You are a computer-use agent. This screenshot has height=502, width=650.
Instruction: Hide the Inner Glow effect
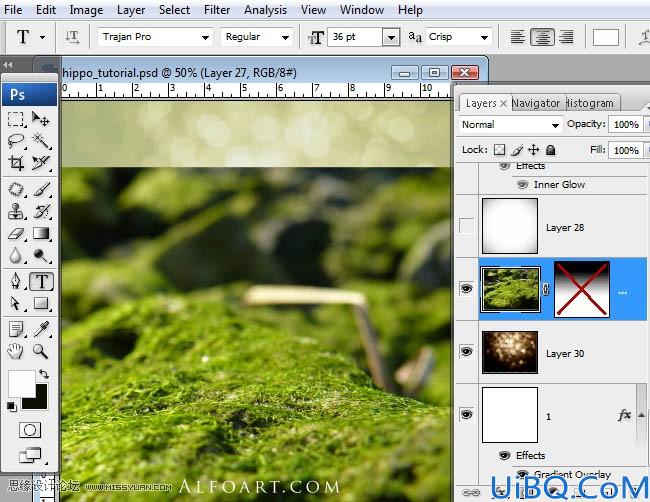click(x=522, y=184)
